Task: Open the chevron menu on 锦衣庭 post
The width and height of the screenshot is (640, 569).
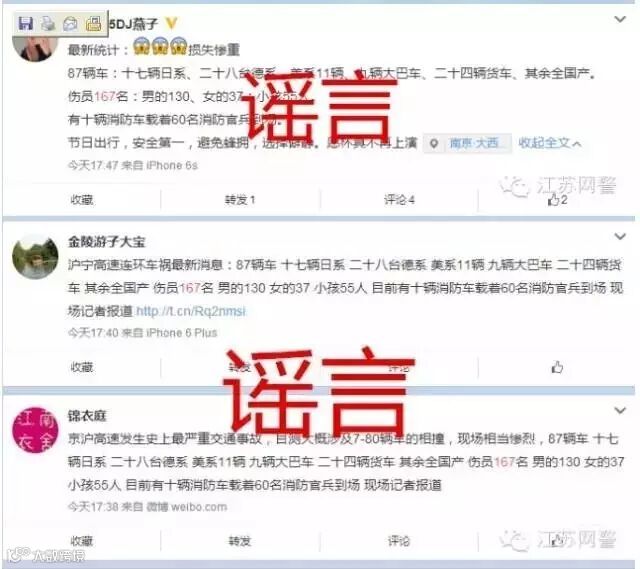Action: click(x=620, y=411)
